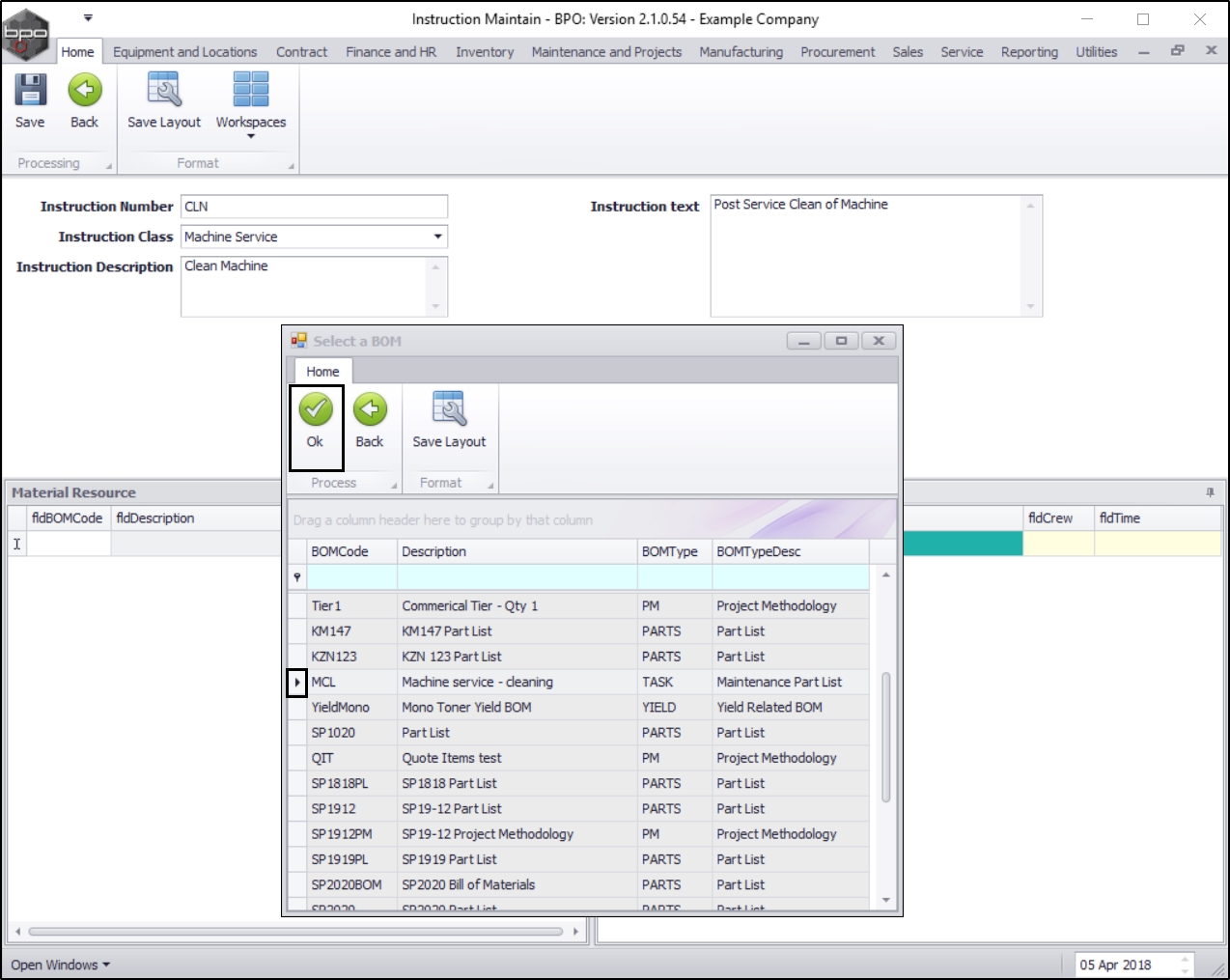1230x980 pixels.
Task: Click Select a BOM dialog title icon
Action: [298, 340]
